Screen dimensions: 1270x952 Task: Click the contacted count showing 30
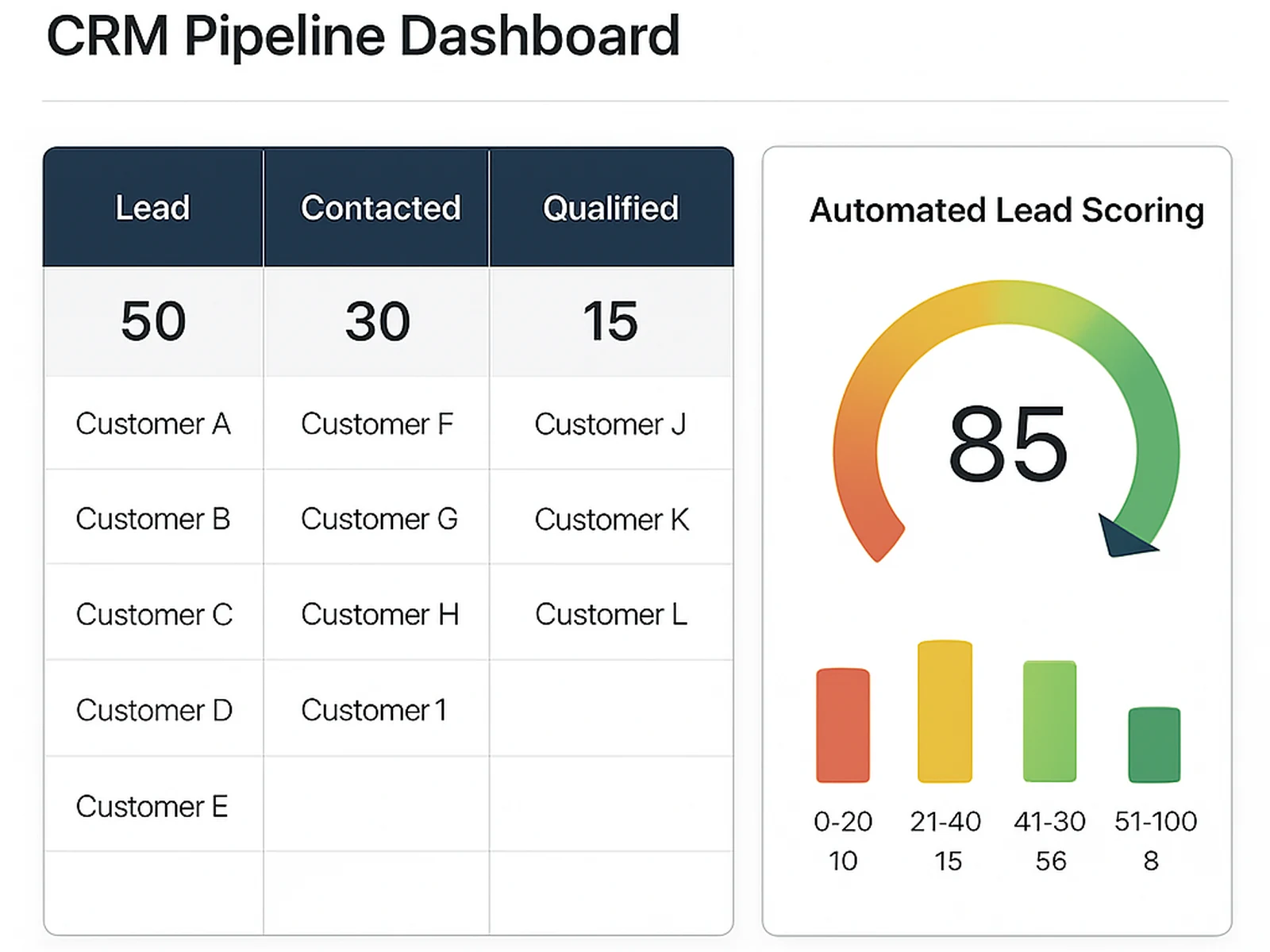point(377,321)
